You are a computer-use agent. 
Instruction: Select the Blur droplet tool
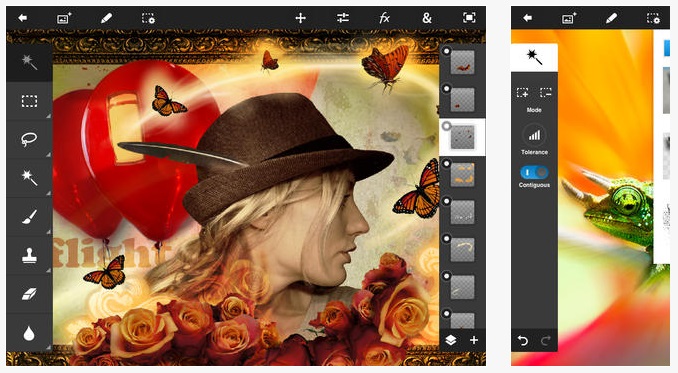coord(29,333)
